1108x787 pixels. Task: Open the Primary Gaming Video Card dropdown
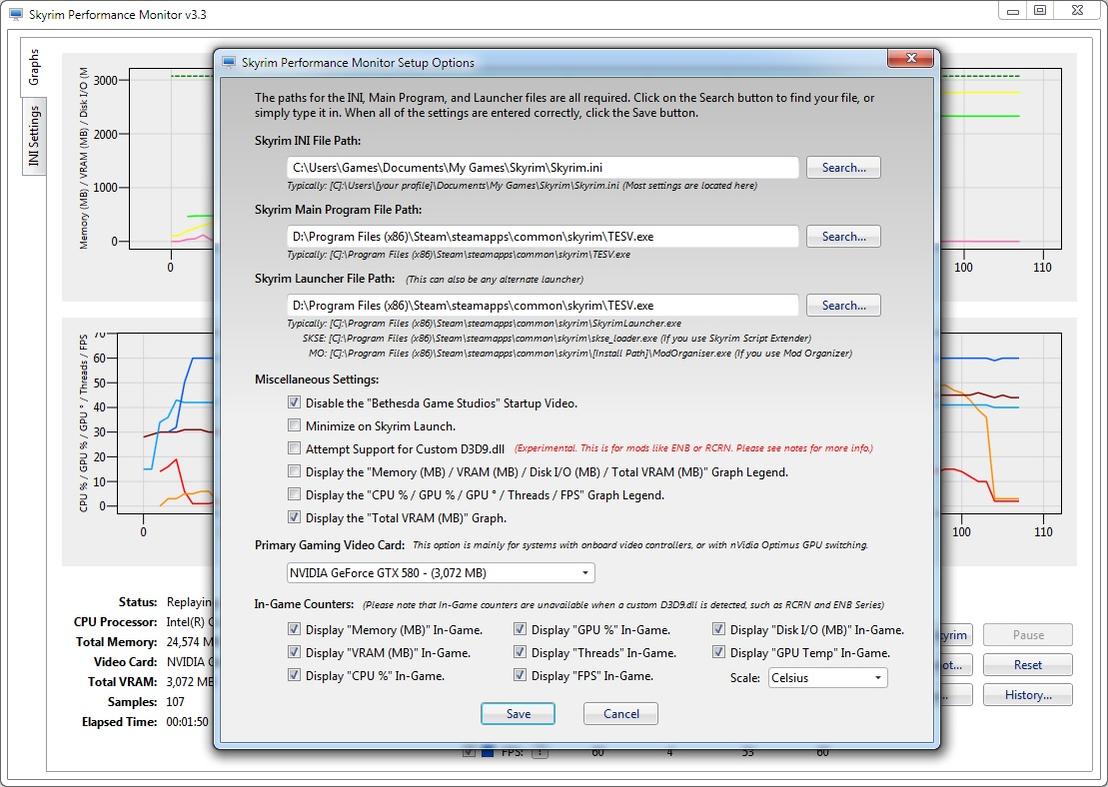coord(441,572)
